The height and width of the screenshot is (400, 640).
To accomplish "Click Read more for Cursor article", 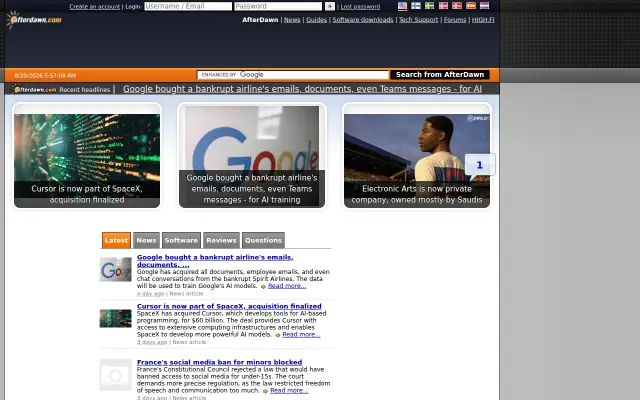I will coord(301,335).
